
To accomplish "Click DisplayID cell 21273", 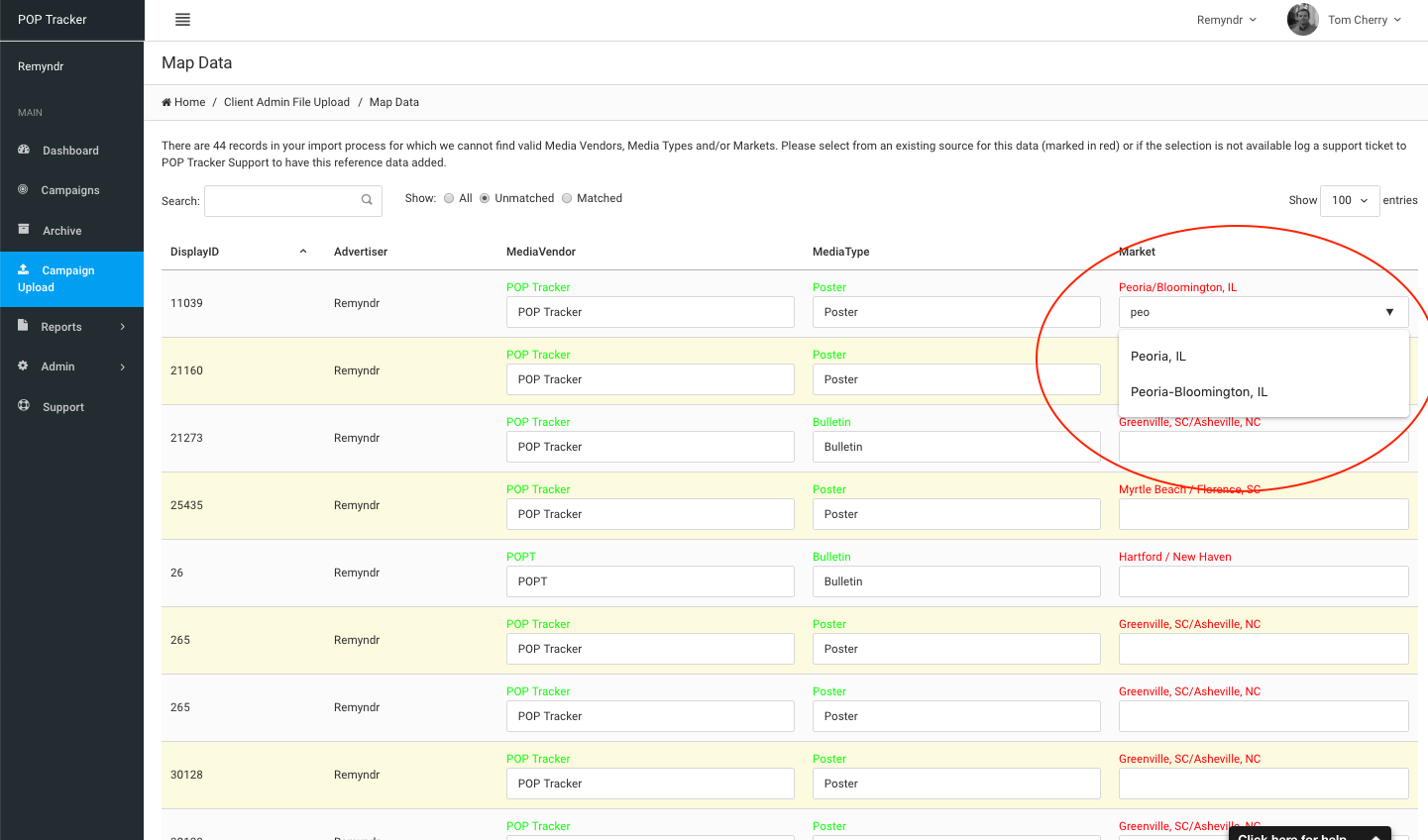I will coord(186,438).
